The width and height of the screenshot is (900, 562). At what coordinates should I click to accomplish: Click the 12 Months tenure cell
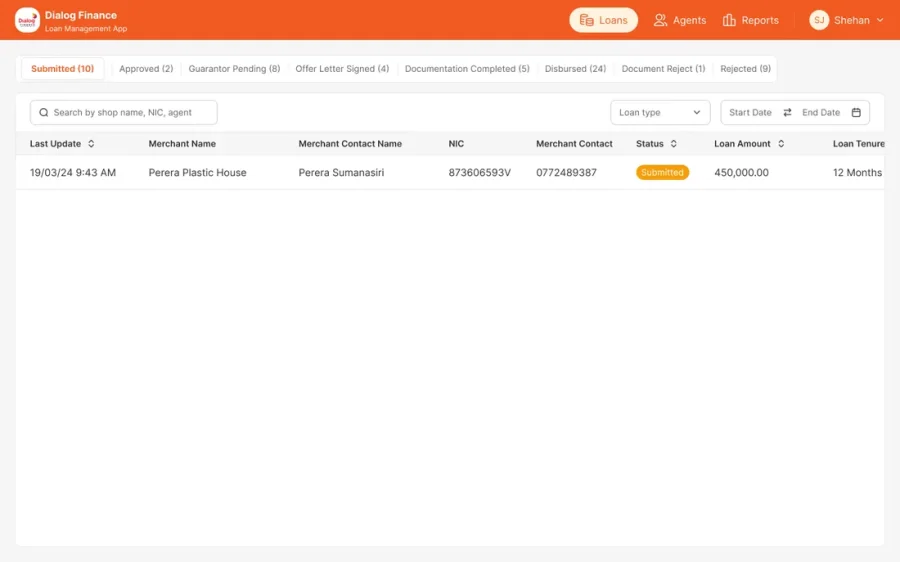tap(857, 172)
